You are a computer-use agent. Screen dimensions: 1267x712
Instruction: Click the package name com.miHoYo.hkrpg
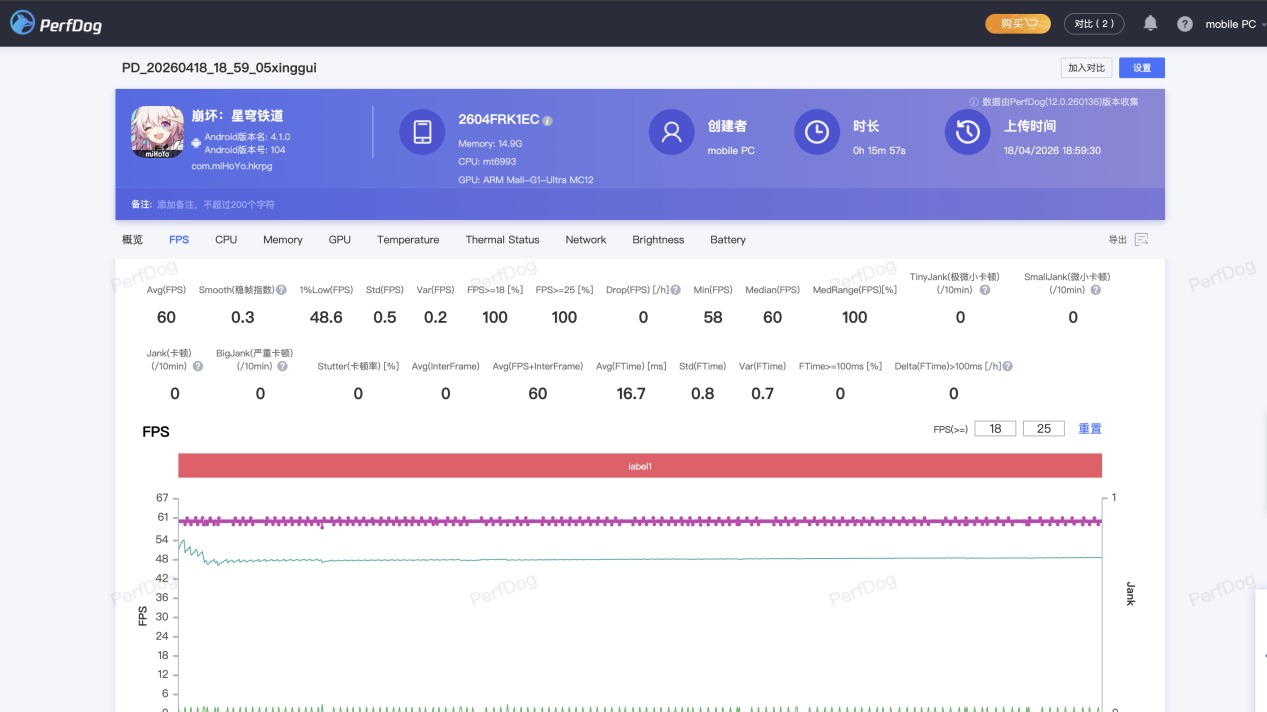[232, 166]
